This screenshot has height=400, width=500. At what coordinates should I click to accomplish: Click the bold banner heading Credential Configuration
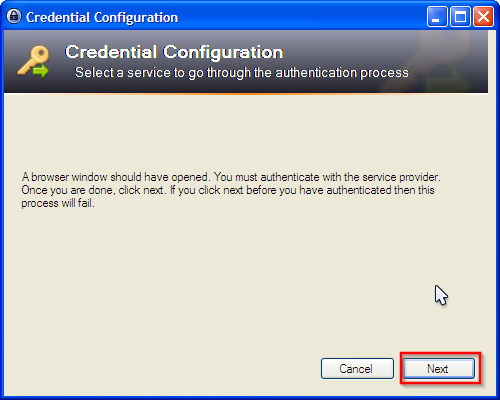[174, 52]
